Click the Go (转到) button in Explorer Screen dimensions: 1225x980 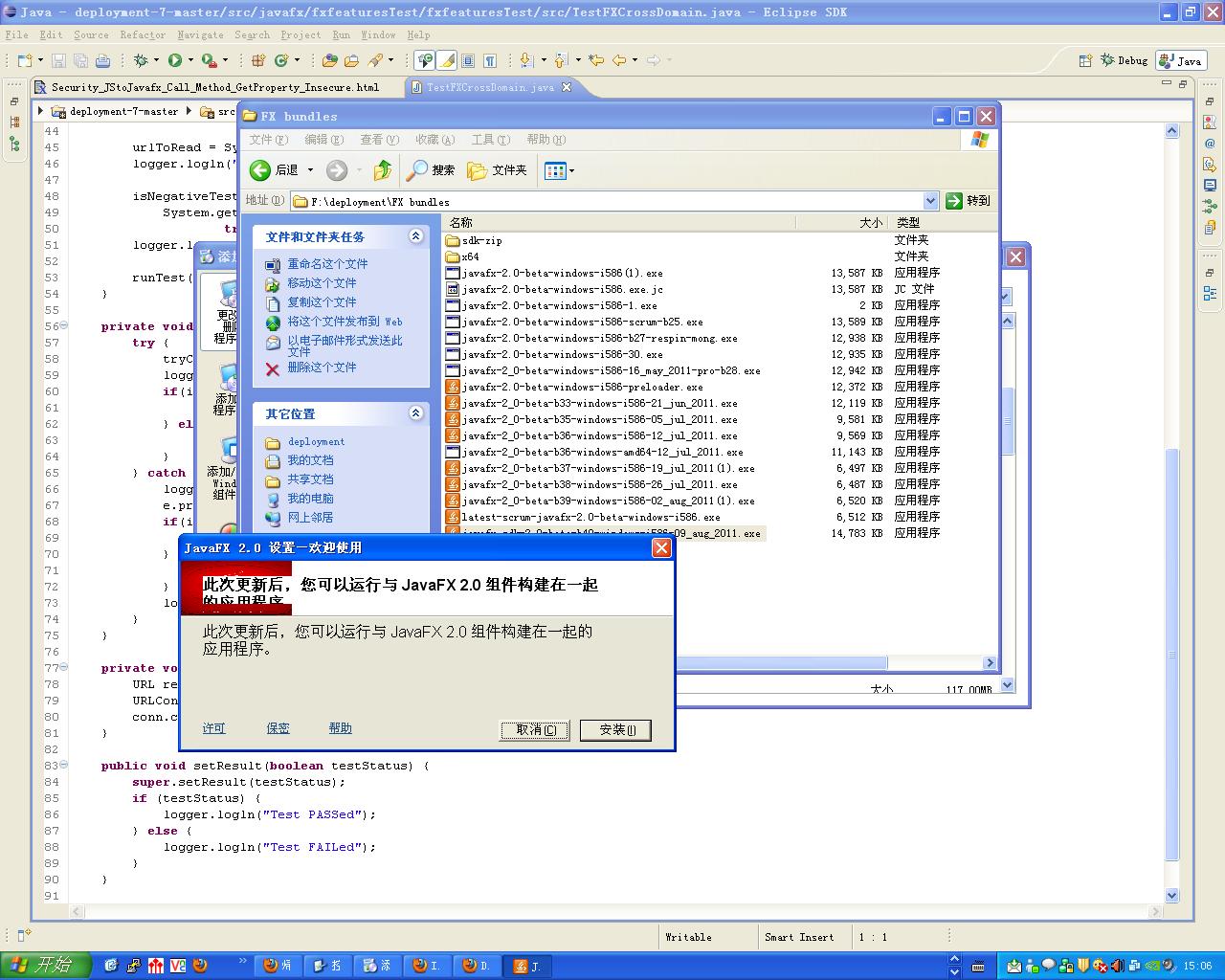[968, 201]
